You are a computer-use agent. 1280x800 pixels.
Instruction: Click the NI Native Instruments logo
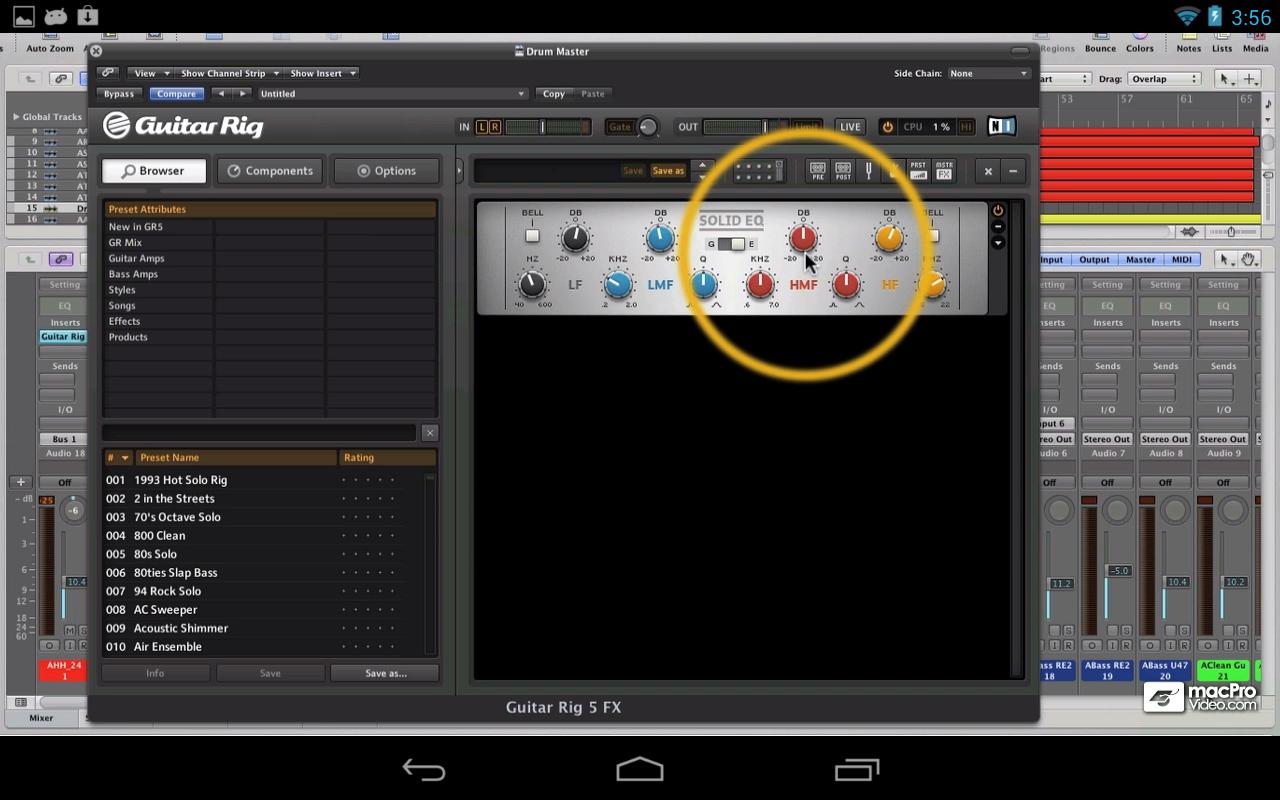(x=1001, y=126)
